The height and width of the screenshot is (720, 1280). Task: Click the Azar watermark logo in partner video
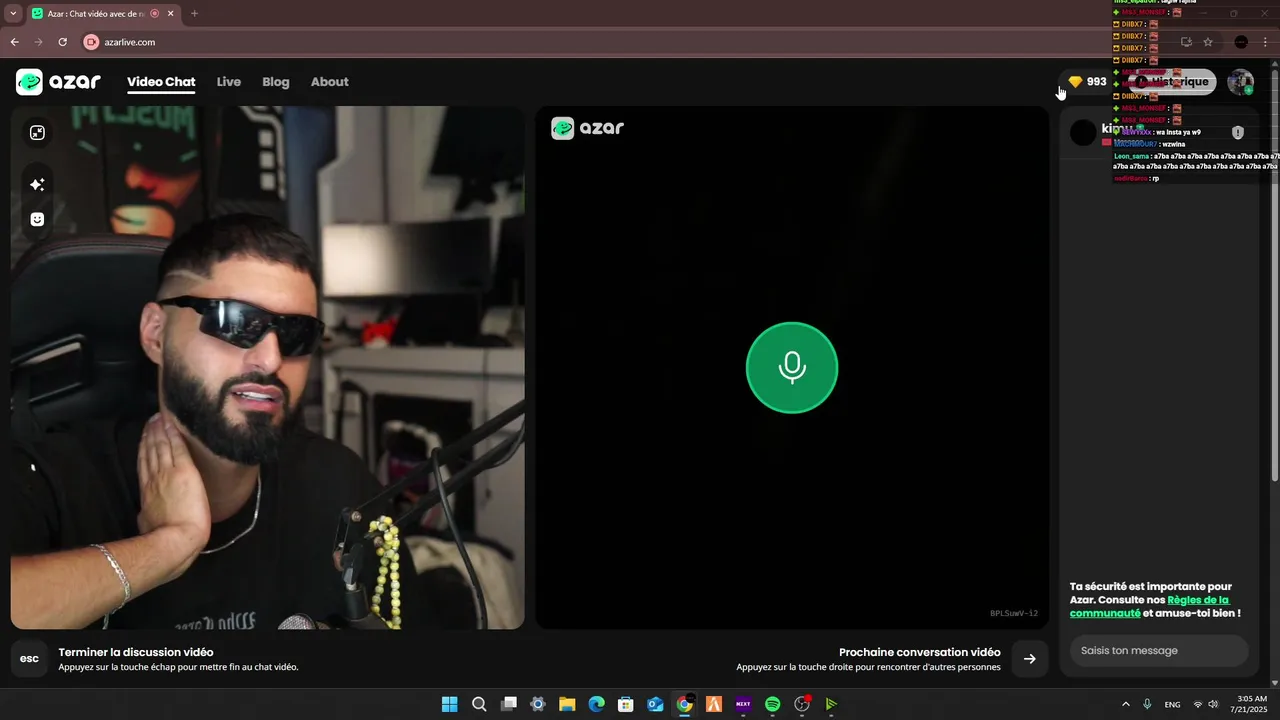click(x=588, y=128)
